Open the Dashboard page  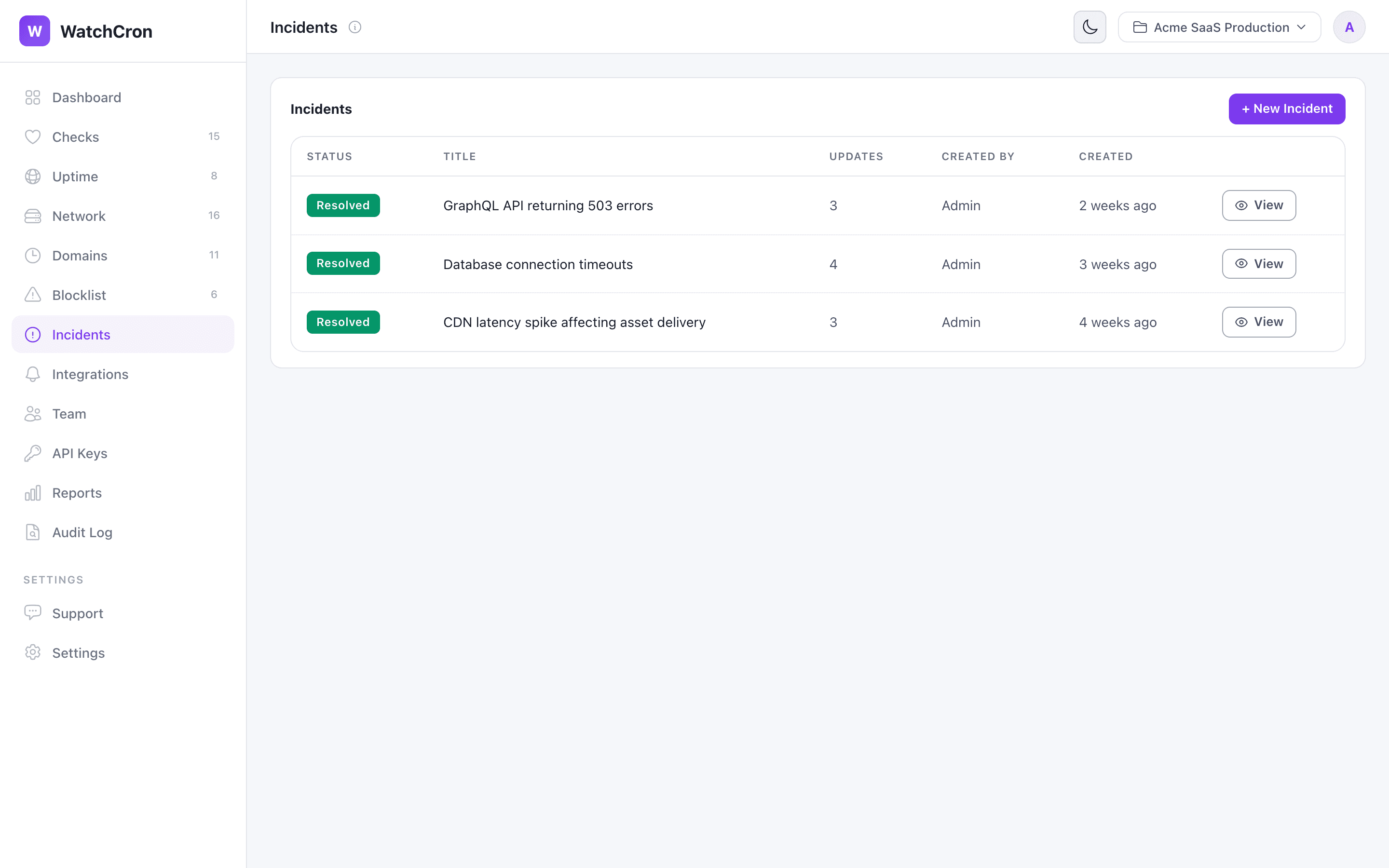click(123, 97)
